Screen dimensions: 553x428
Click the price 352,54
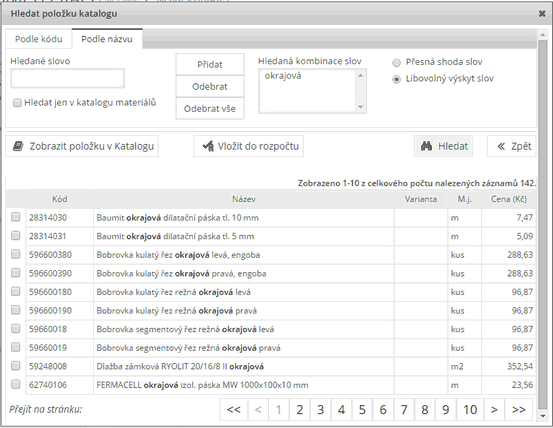(520, 367)
